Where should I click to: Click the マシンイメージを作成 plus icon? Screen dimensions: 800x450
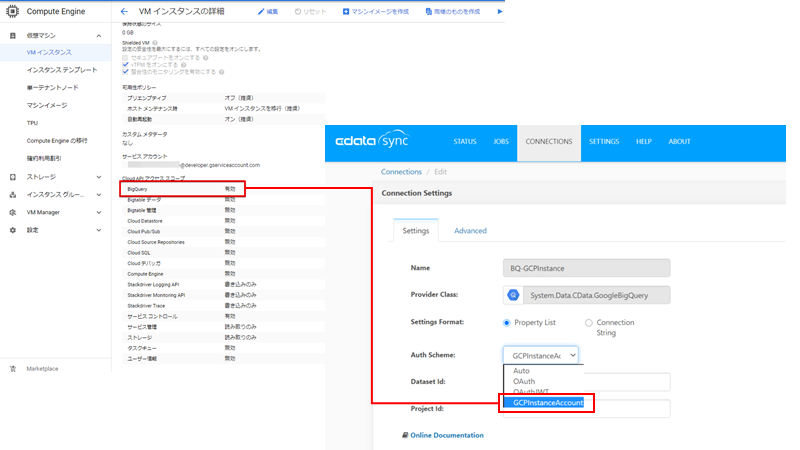[346, 12]
